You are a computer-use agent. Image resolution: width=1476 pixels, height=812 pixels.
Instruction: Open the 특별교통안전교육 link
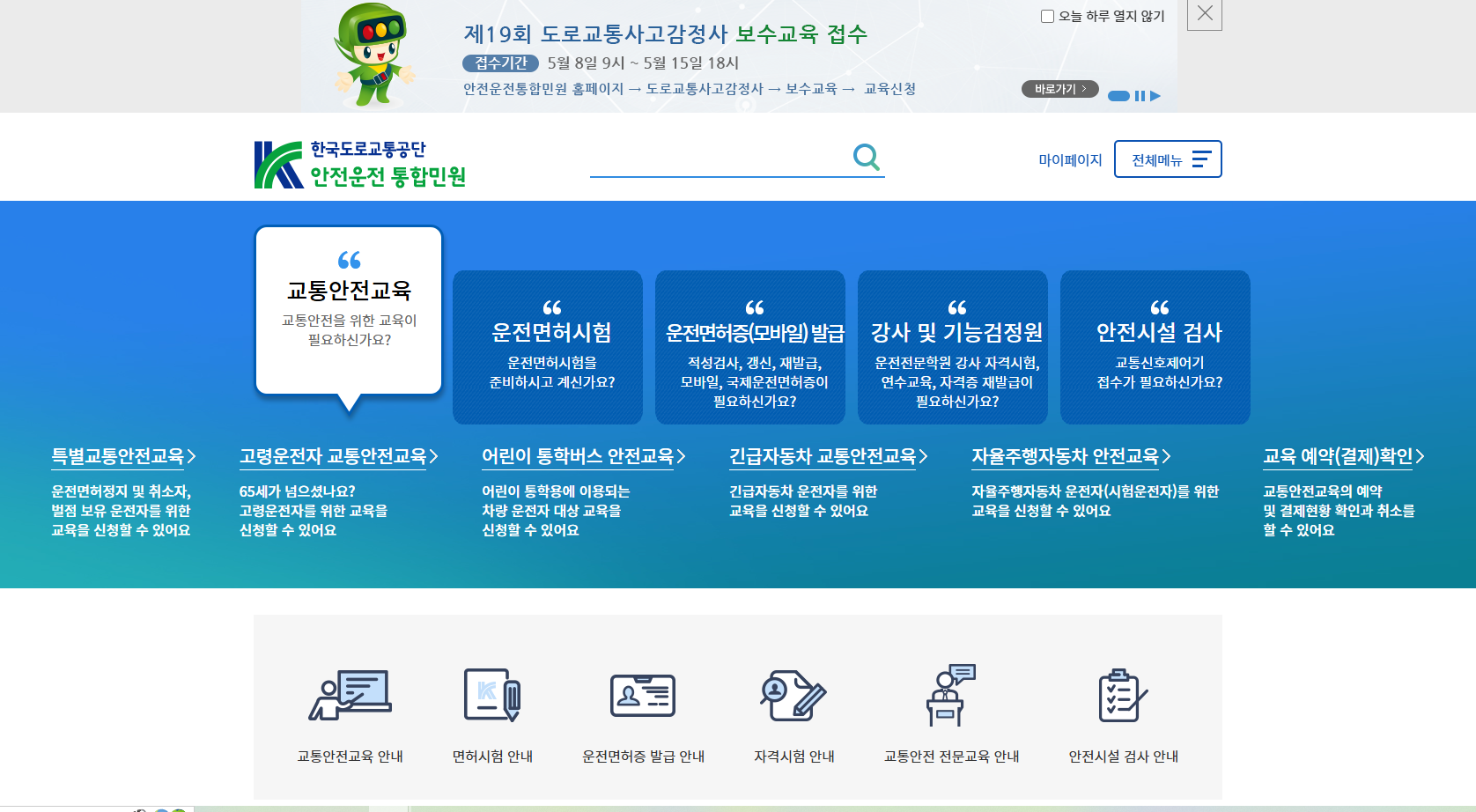coord(125,456)
